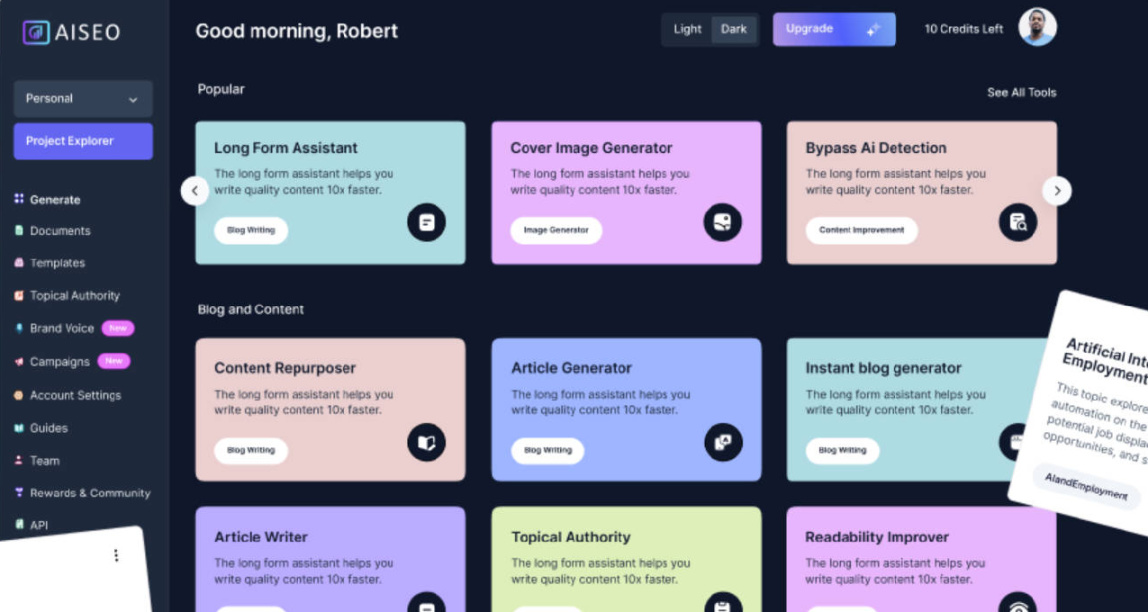This screenshot has width=1148, height=612.
Task: Click the next carousel arrow
Action: [1056, 191]
